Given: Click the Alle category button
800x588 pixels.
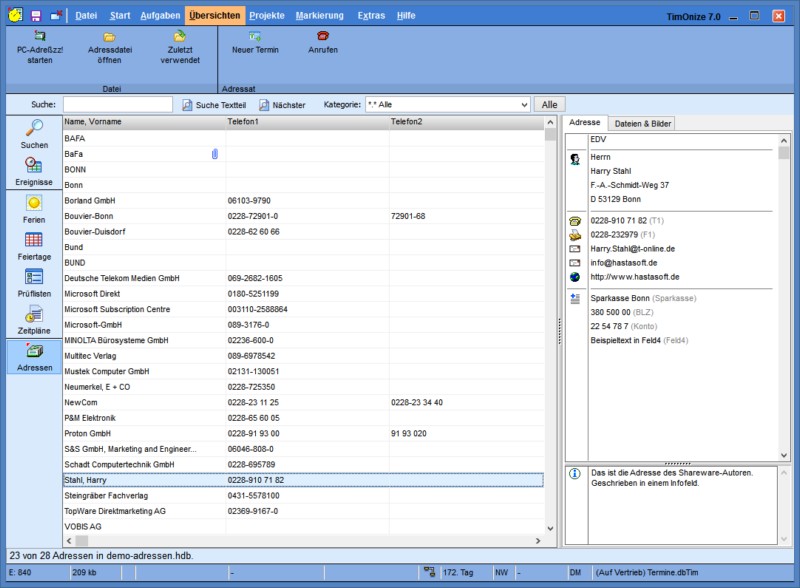Looking at the screenshot, I should tap(549, 105).
